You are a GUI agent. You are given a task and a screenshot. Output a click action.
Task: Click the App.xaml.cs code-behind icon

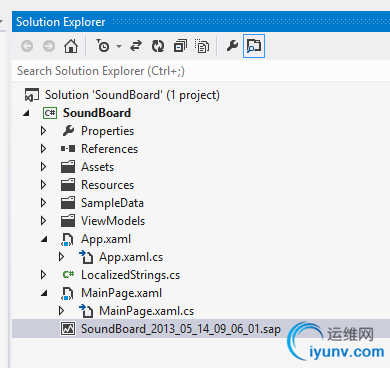click(x=86, y=257)
